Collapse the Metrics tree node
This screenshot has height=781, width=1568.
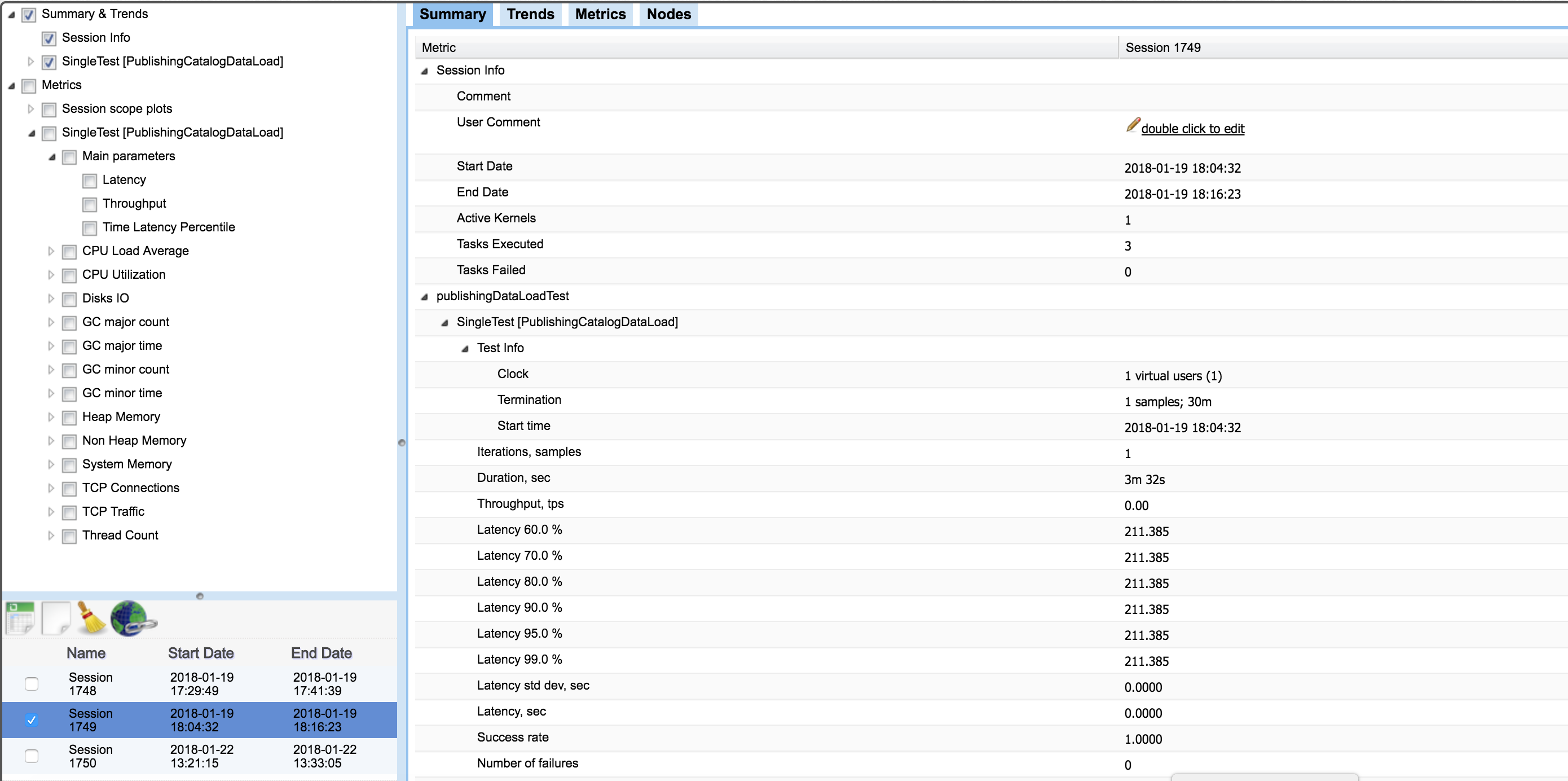(11, 86)
